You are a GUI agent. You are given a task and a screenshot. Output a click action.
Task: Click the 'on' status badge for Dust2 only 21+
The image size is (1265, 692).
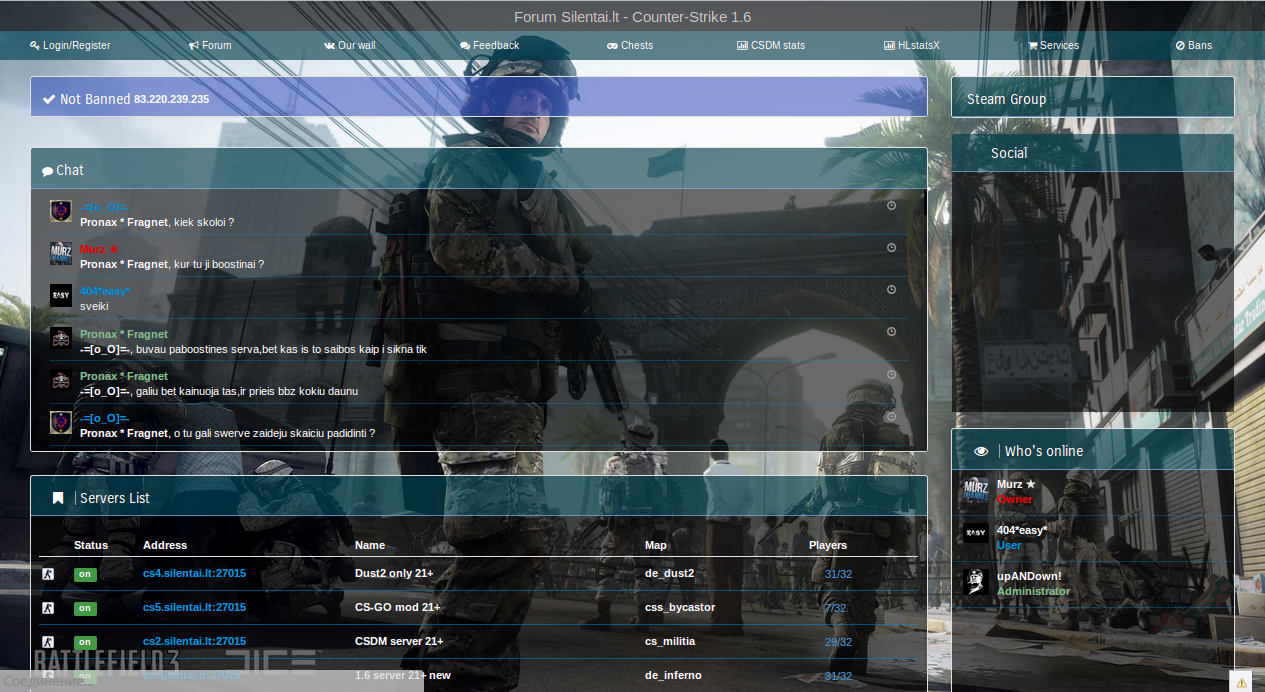click(85, 574)
